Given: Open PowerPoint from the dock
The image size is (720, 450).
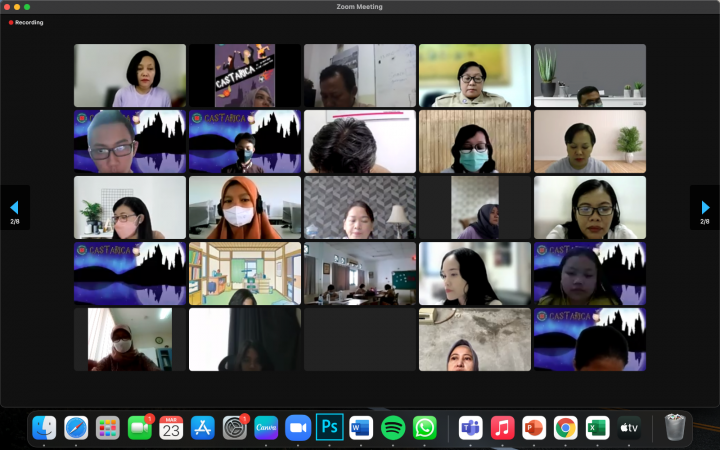Looking at the screenshot, I should (x=534, y=428).
